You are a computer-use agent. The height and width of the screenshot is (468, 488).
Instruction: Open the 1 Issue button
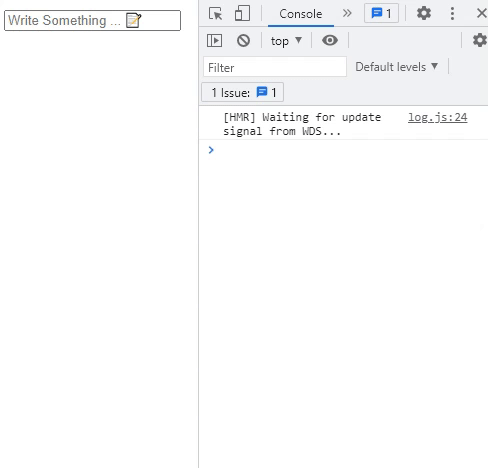click(243, 92)
